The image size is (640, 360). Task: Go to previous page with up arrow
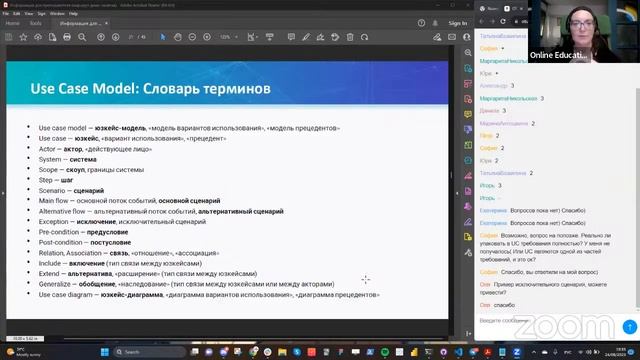[x=101, y=37]
